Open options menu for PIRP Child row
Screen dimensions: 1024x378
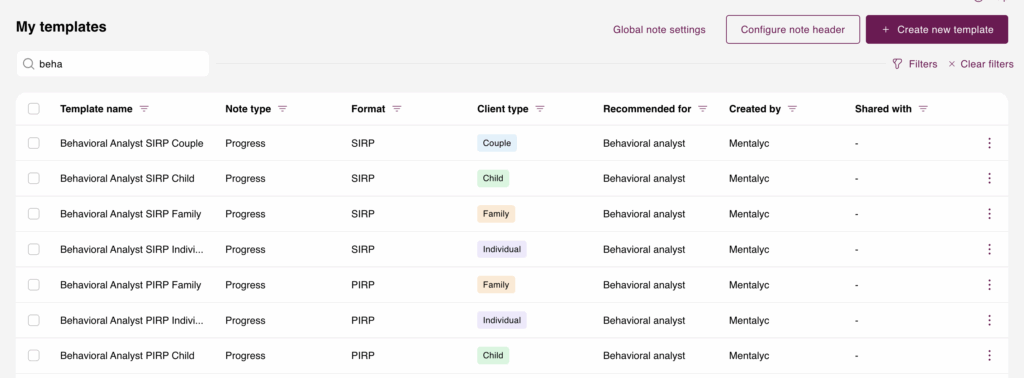(989, 355)
